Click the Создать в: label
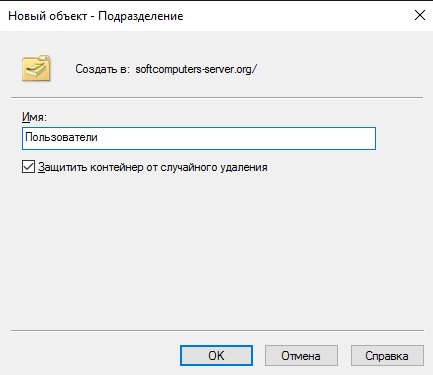The width and height of the screenshot is (433, 375). (x=102, y=69)
